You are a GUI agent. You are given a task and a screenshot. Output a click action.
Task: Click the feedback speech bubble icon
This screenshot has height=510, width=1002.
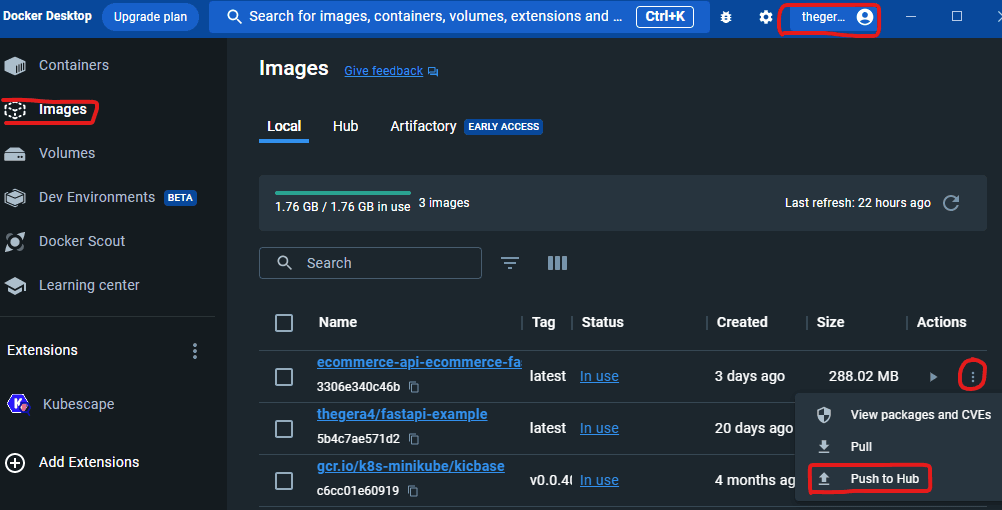pyautogui.click(x=433, y=72)
